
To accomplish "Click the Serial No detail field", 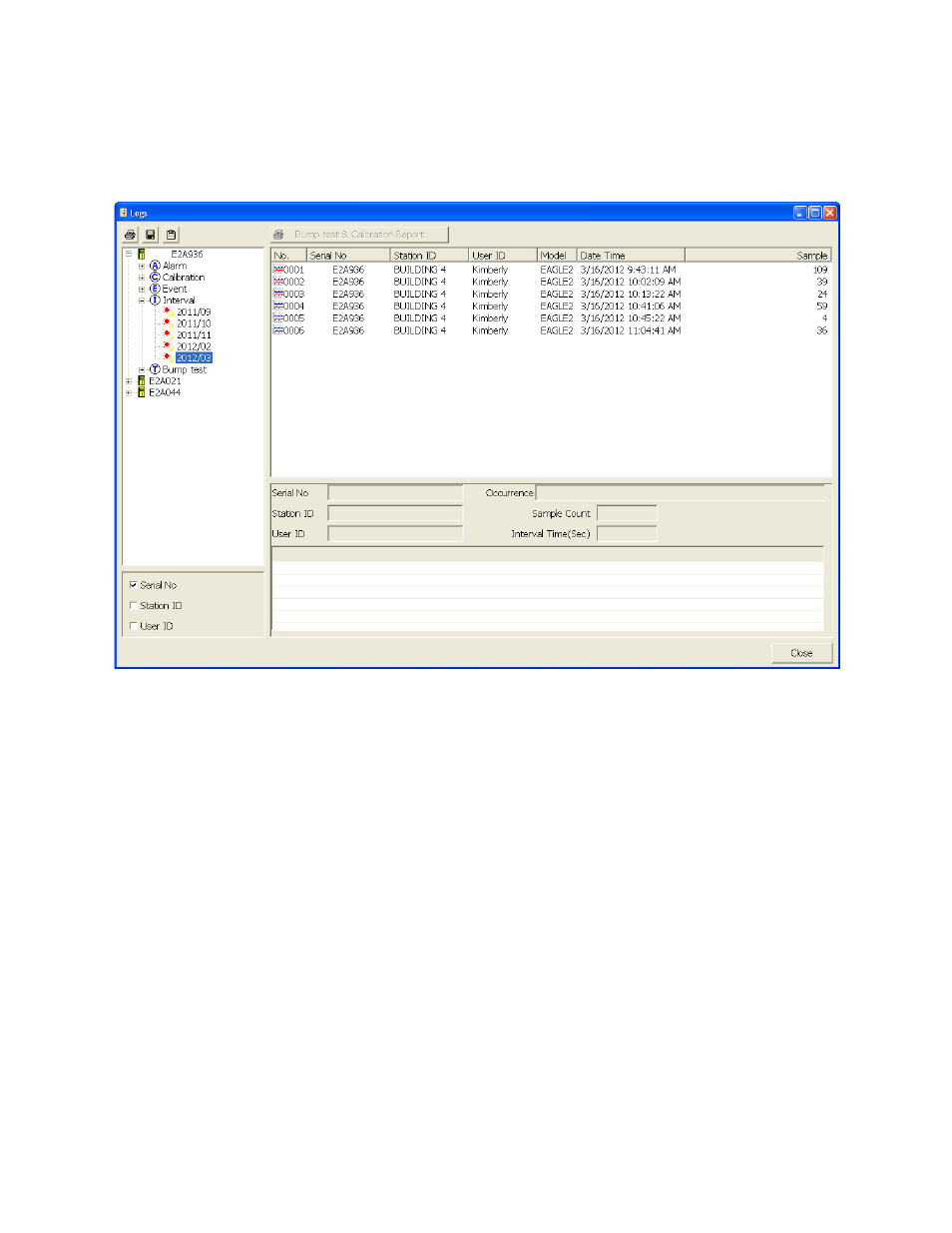I will pos(395,493).
